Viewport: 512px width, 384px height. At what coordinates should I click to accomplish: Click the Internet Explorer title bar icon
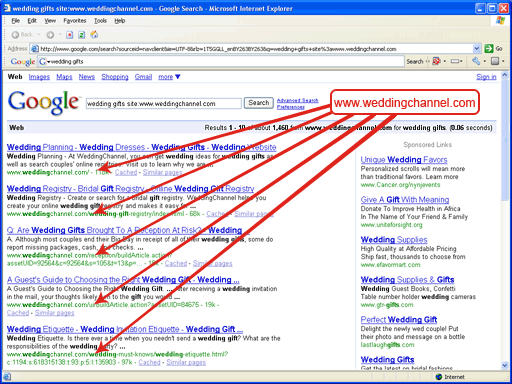tap(7, 8)
